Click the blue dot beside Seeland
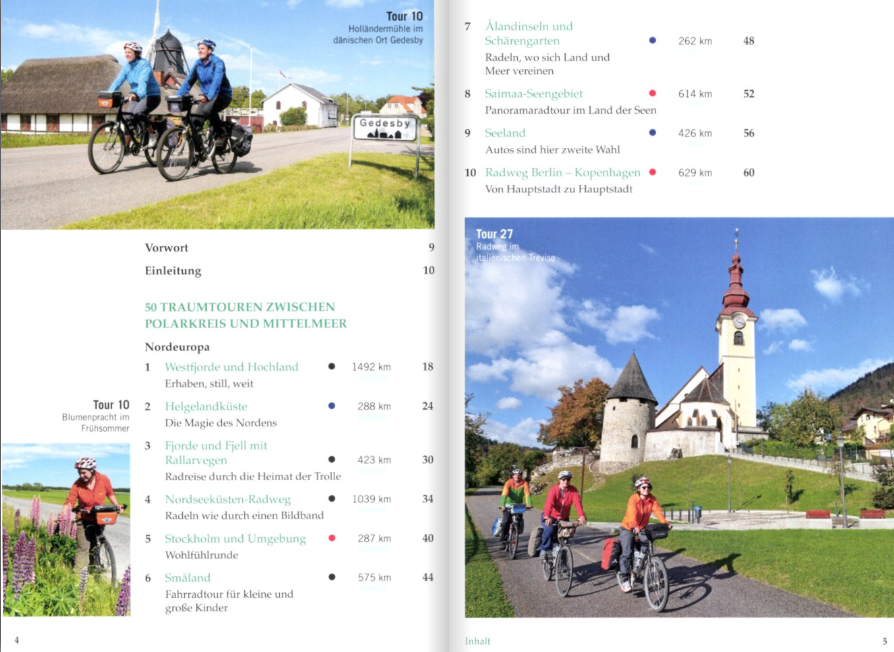Viewport: 894px width, 652px height. coord(652,132)
